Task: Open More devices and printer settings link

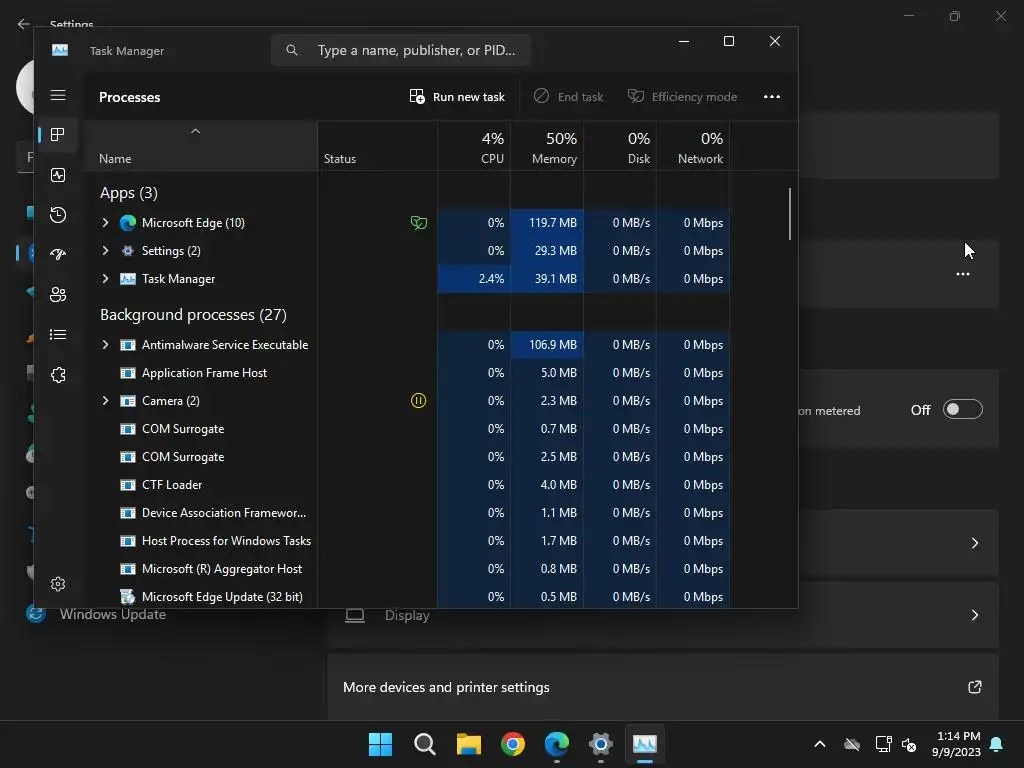Action: pyautogui.click(x=663, y=687)
